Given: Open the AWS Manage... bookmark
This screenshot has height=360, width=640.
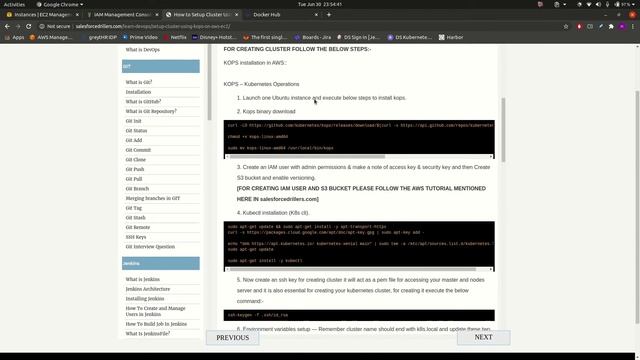Looking at the screenshot, I should pos(51,37).
